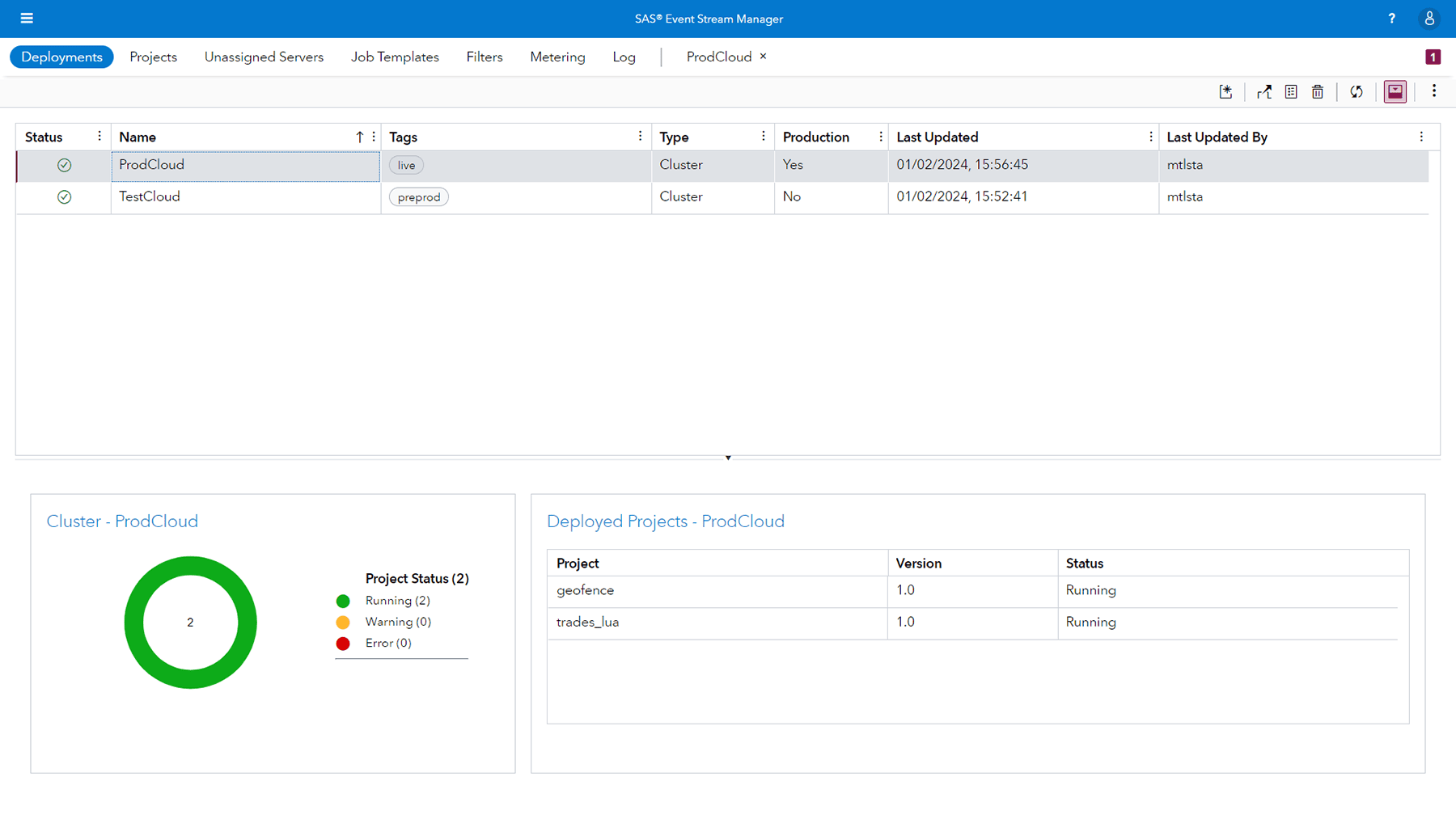Select the trades_lua project row
Screen dimensions: 1456x819
click(972, 623)
